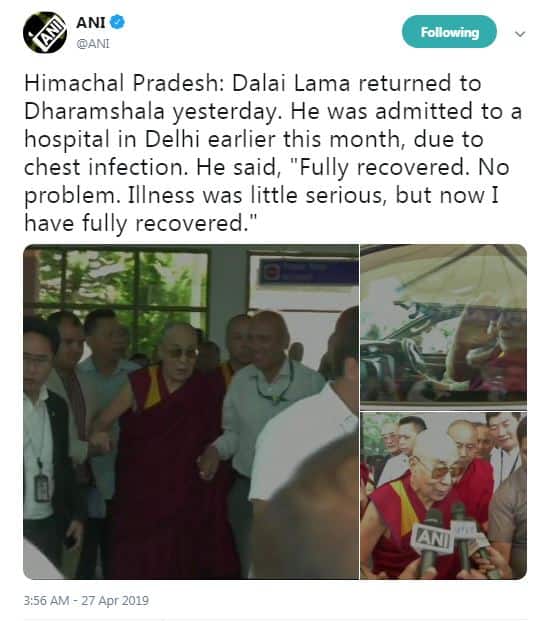Click the blue sign in the large photo

[309, 272]
